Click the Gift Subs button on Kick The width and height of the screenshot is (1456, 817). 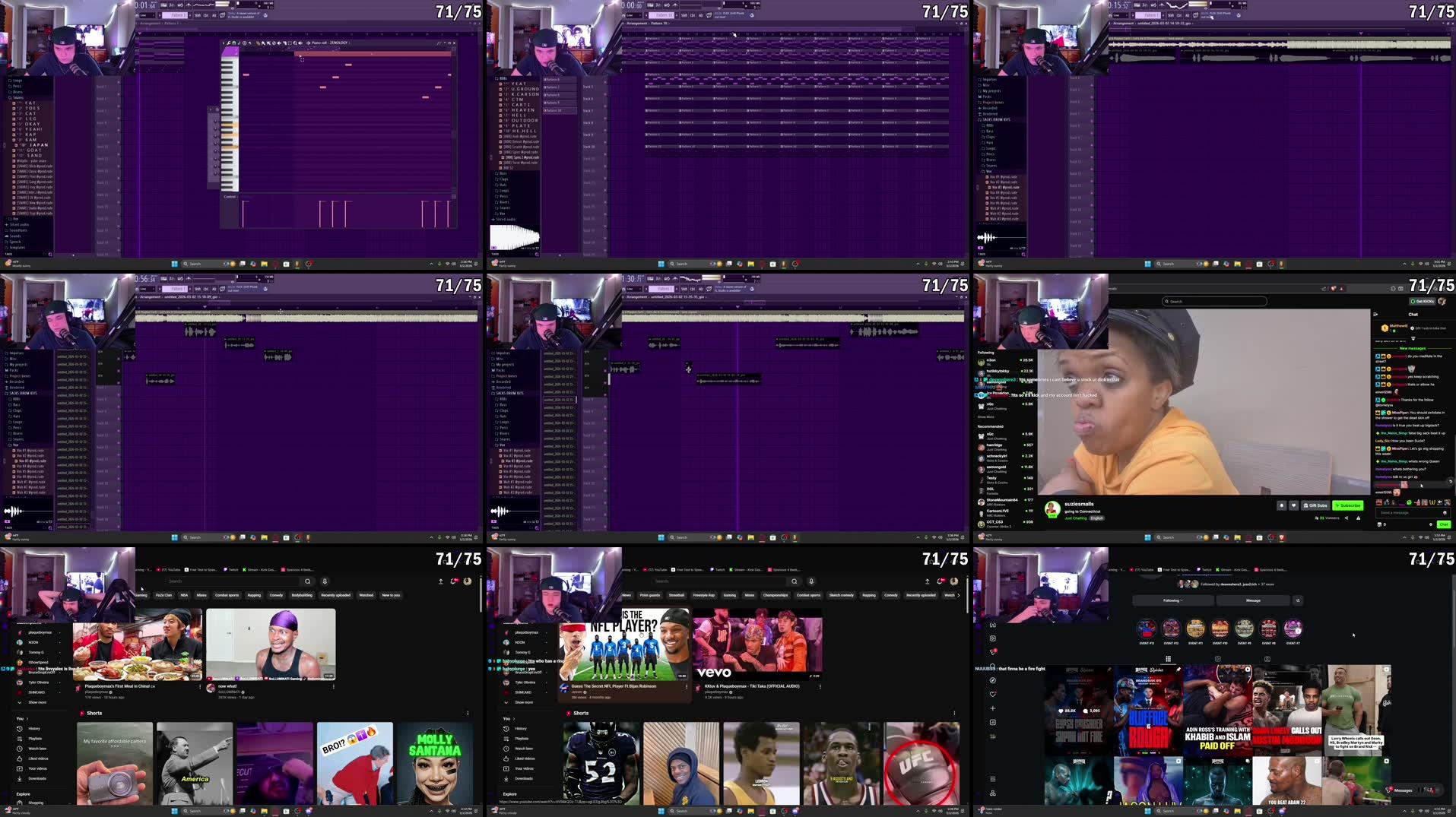[1315, 505]
